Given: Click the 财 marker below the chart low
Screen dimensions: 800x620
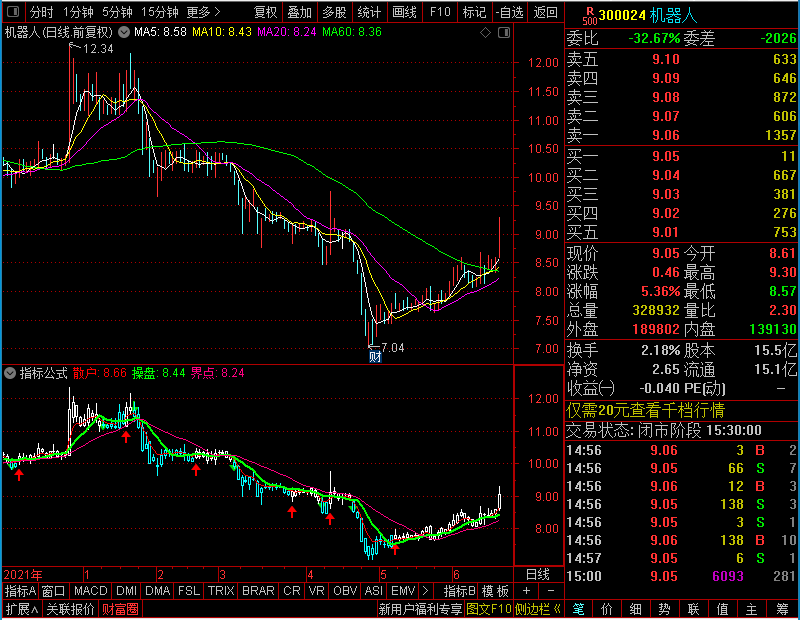Looking at the screenshot, I should pos(375,357).
